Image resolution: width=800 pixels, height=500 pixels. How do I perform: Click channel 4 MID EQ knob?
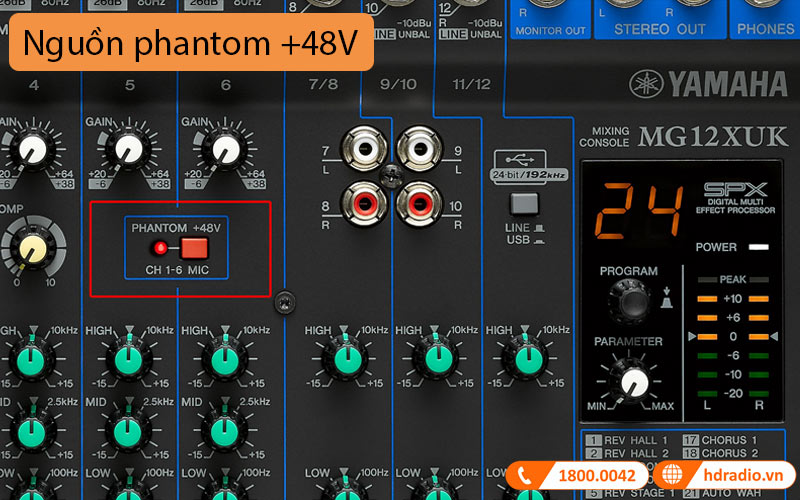click(x=32, y=432)
